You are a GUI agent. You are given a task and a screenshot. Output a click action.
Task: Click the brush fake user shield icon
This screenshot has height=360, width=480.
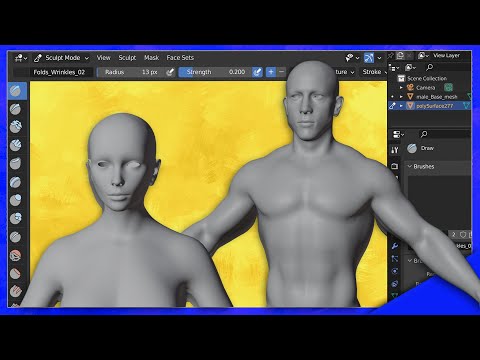(463, 235)
